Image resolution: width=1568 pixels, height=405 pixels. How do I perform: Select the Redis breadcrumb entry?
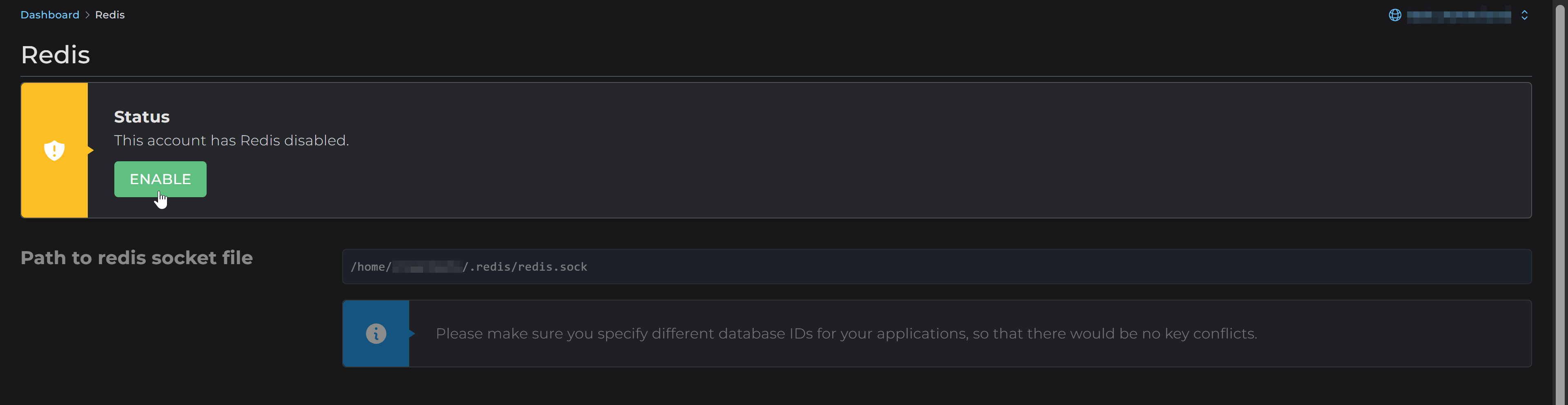point(109,14)
